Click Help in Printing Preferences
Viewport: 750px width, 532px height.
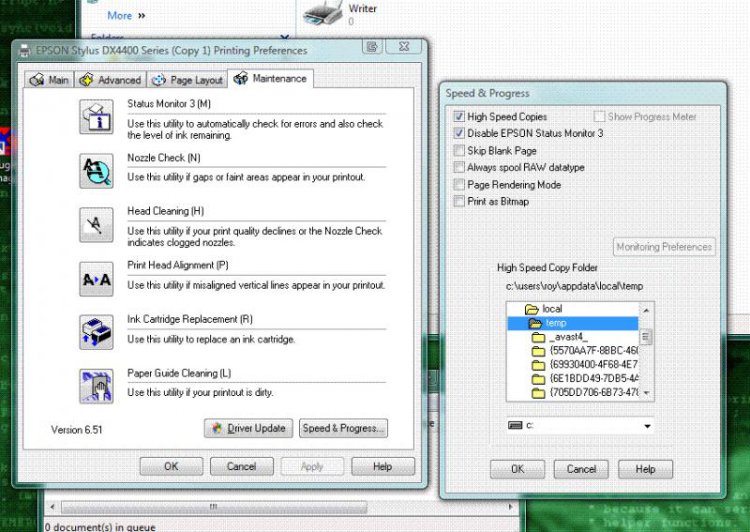383,466
